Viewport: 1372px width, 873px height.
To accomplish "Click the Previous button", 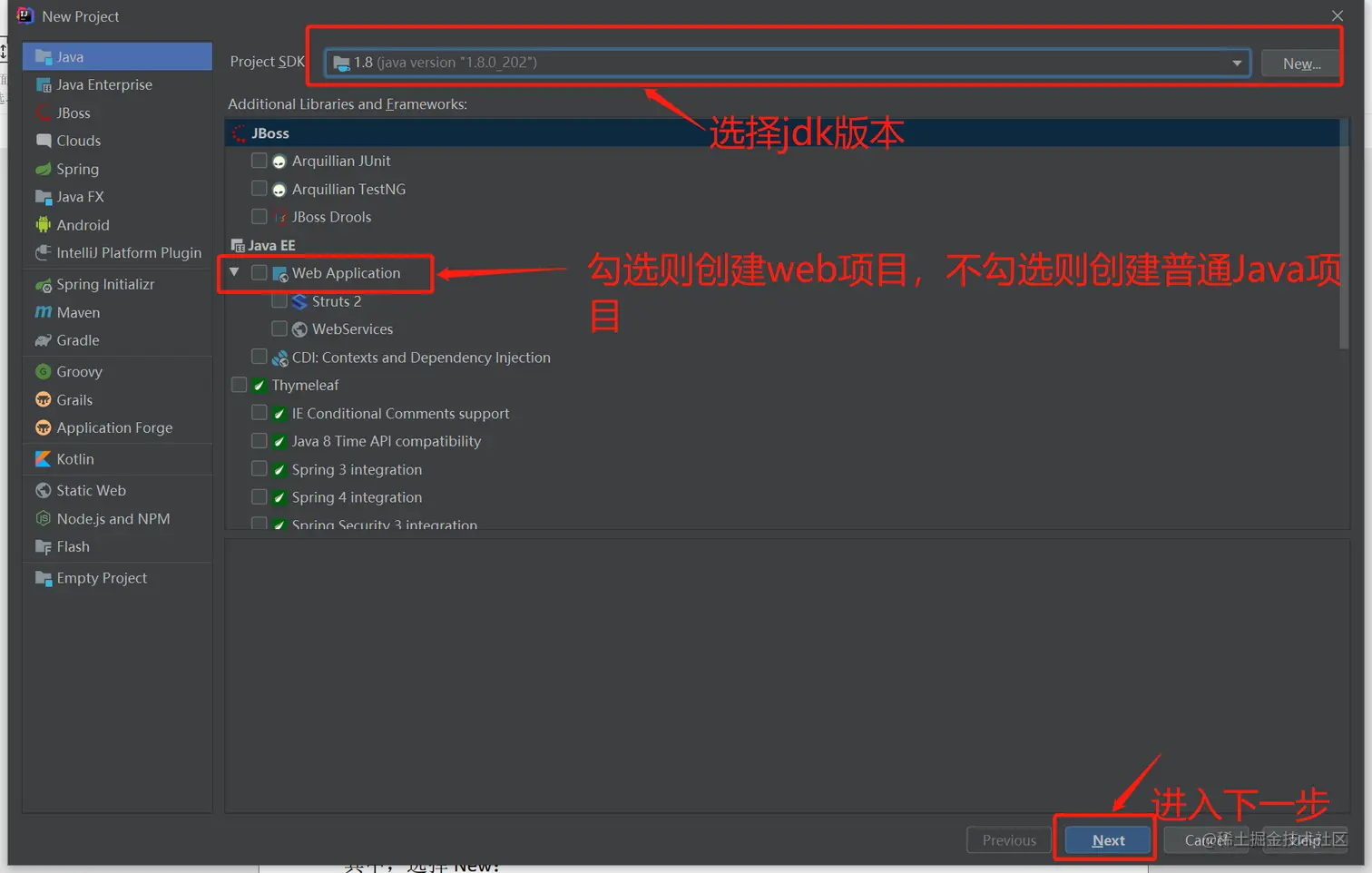I will click(x=1009, y=840).
